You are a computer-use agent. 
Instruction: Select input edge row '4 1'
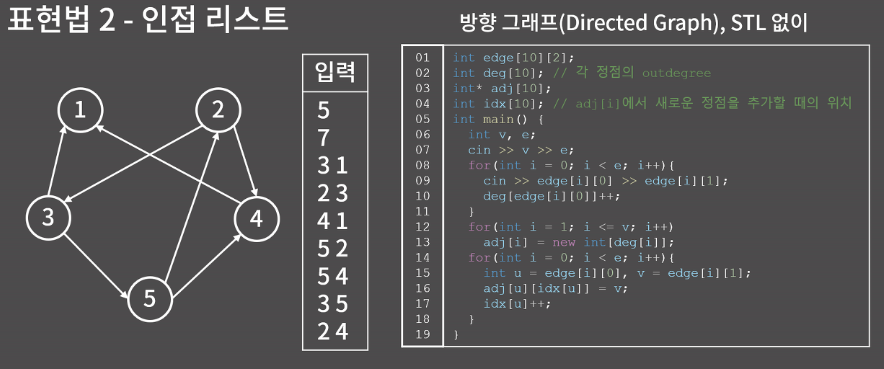pyautogui.click(x=333, y=221)
